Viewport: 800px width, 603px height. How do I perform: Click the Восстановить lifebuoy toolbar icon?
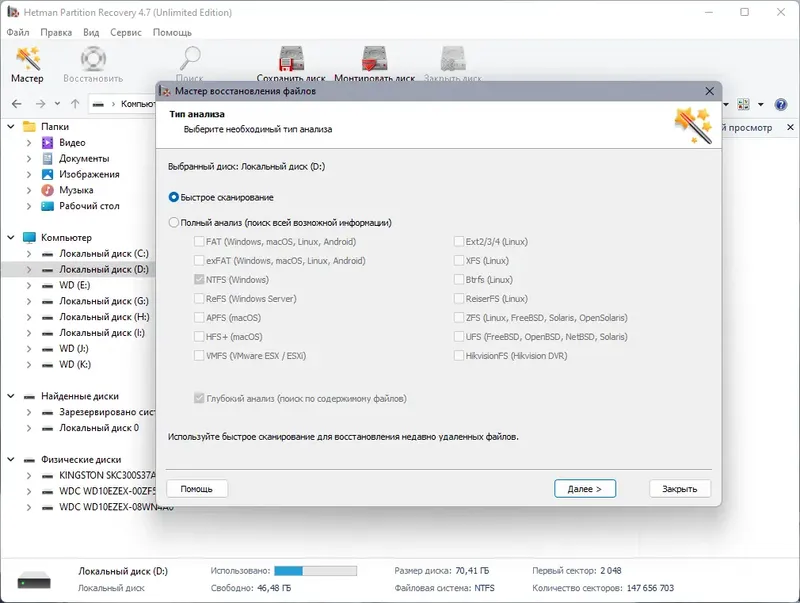[93, 58]
